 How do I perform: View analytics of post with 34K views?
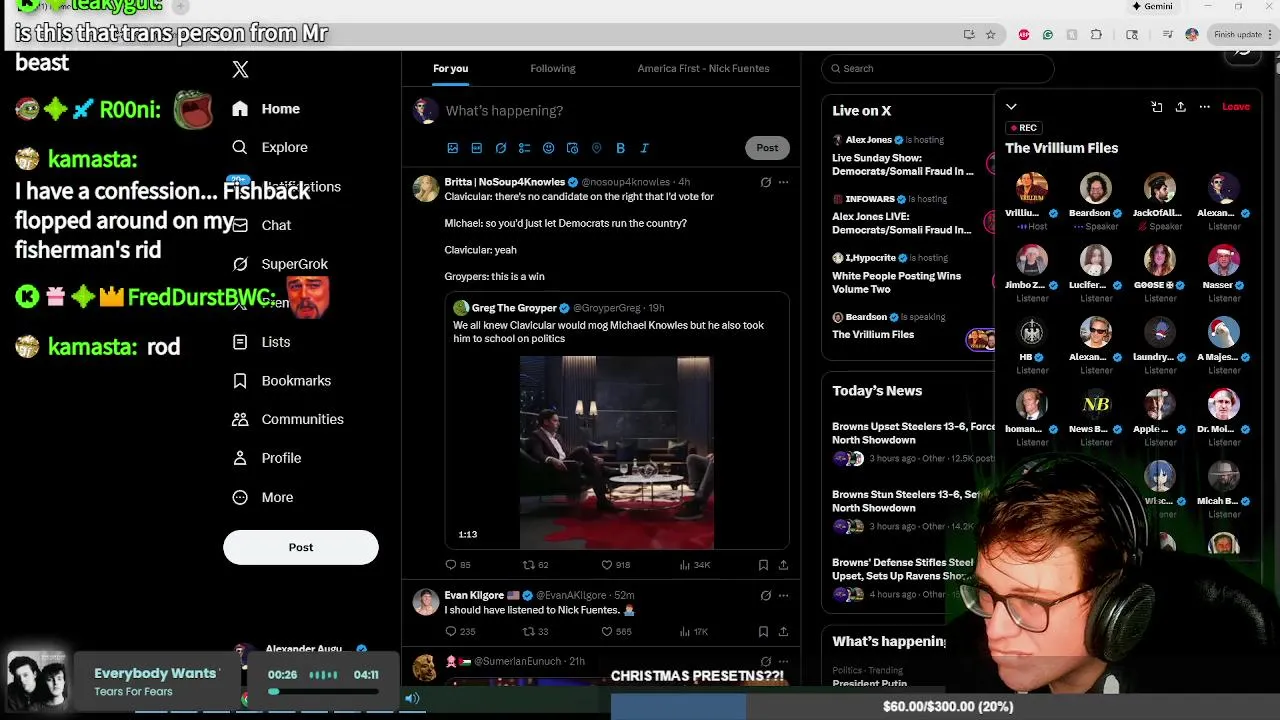point(695,565)
